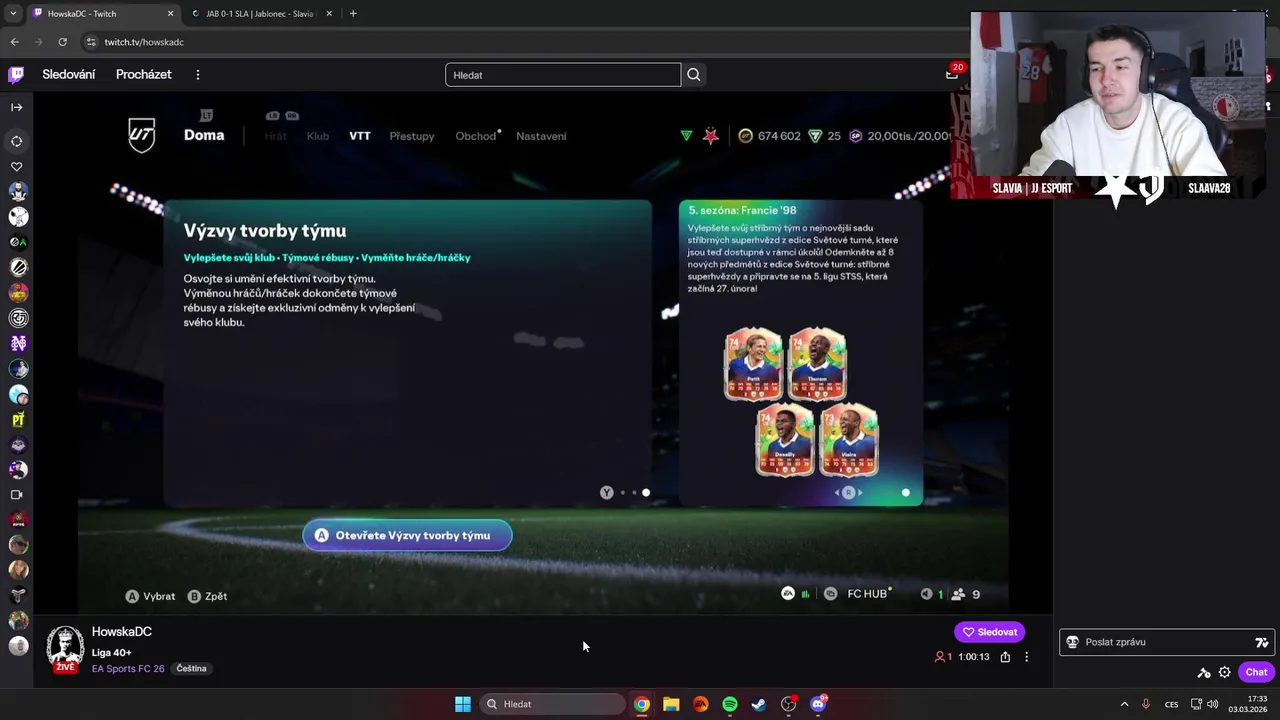
Task: Click the Sledovat follow button
Action: tap(989, 632)
